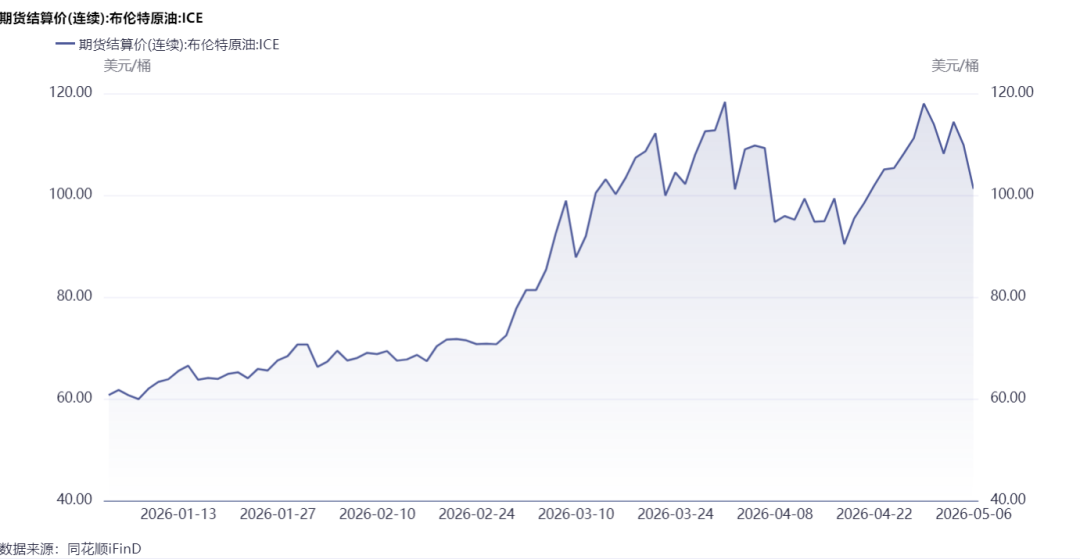The height and width of the screenshot is (559, 1080).
Task: Click the date label 2026-04-08
Action: [x=775, y=515]
